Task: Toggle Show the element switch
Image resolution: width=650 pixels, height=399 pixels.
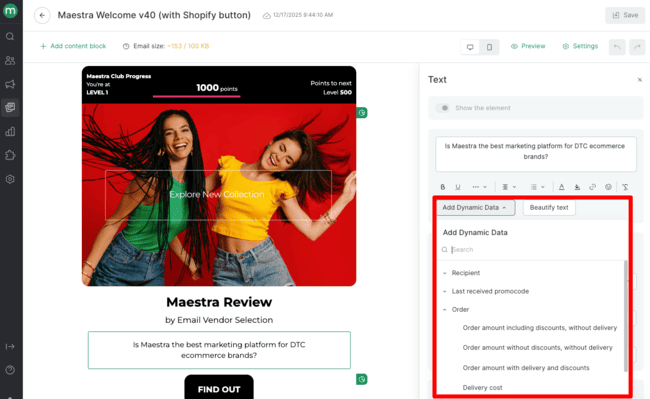Action: pos(443,108)
